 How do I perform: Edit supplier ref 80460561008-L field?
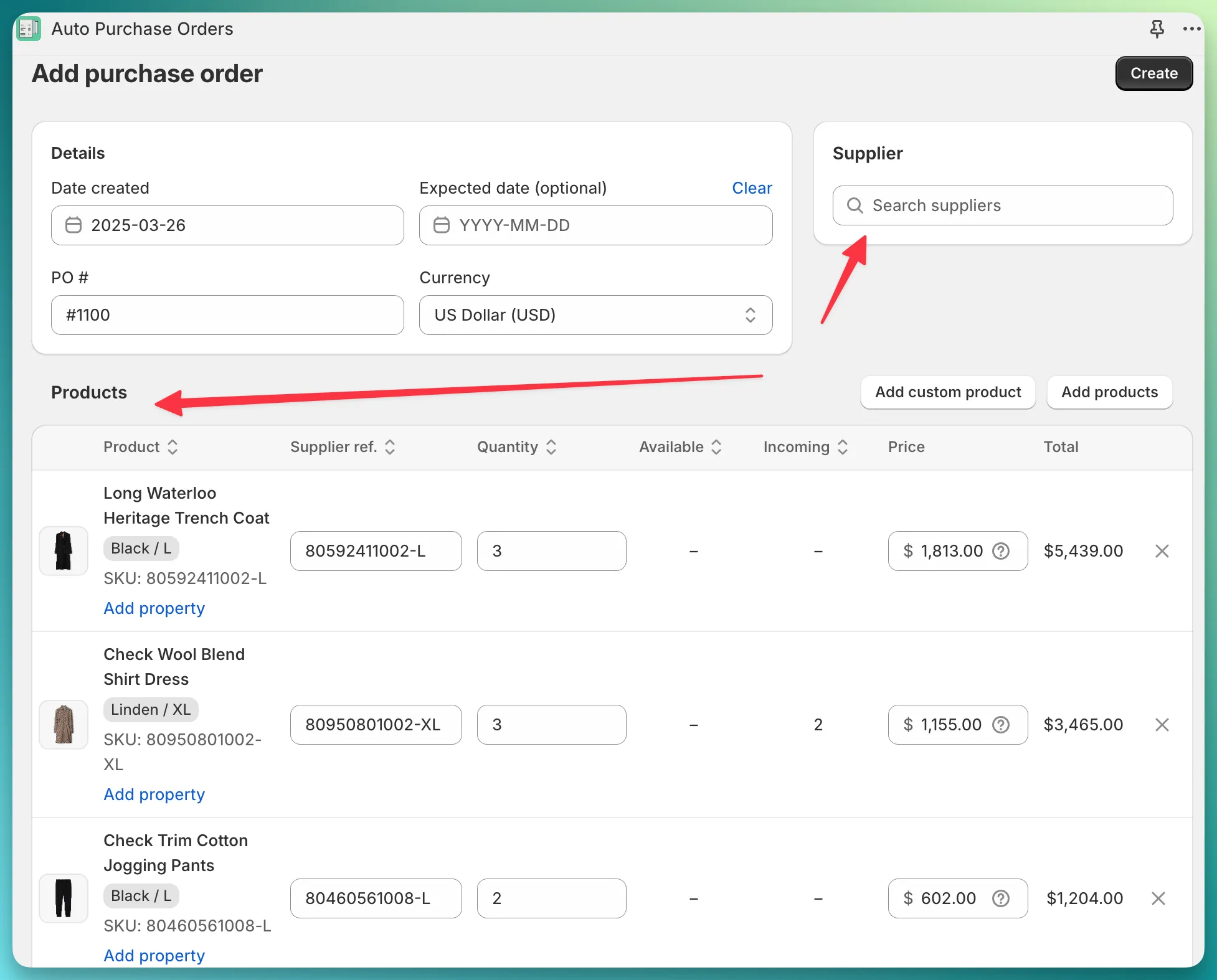[376, 898]
